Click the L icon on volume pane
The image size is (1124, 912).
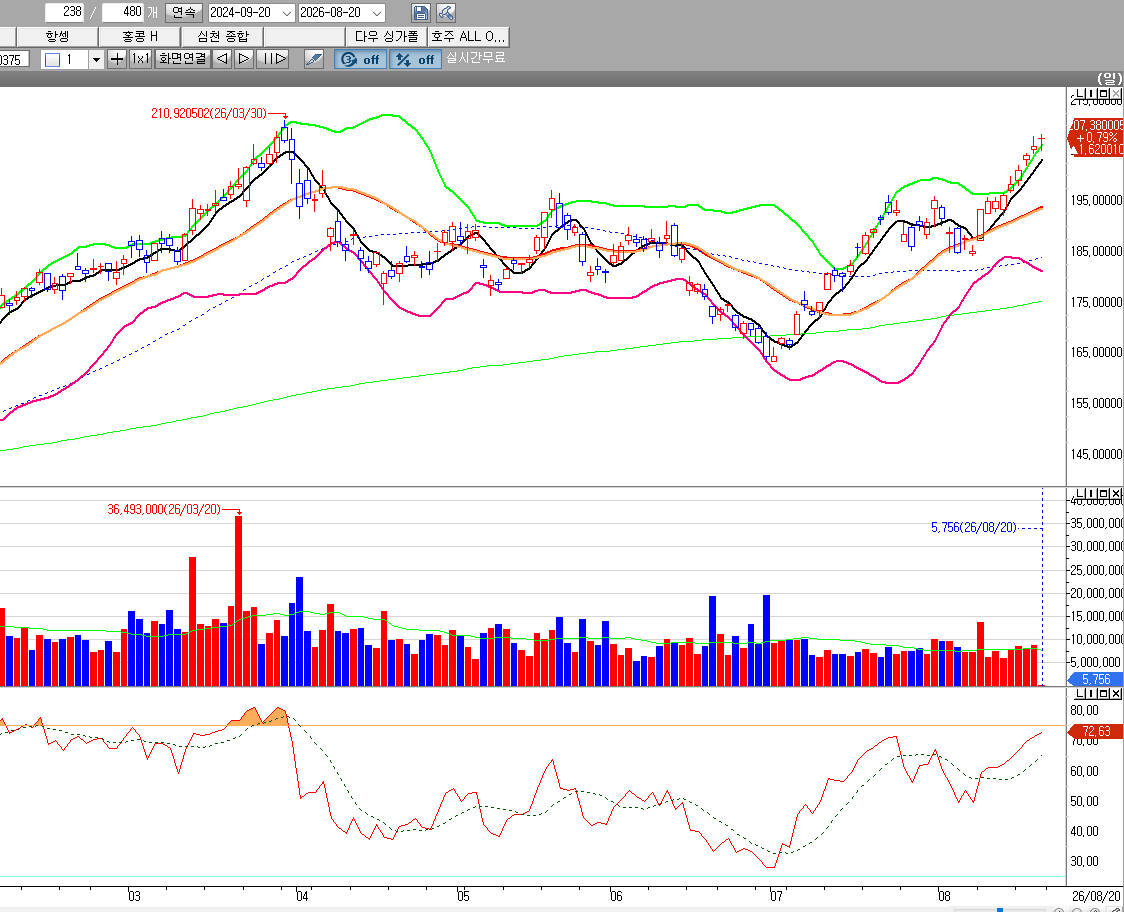tap(1080, 493)
